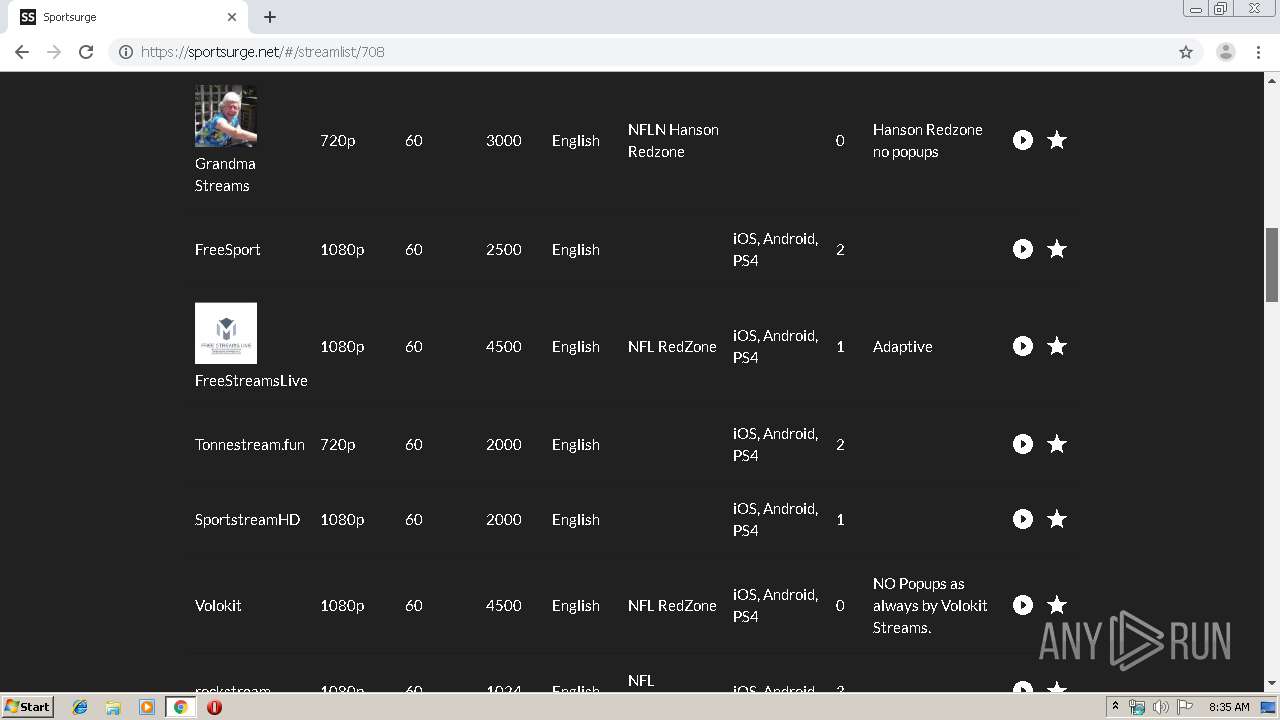This screenshot has height=720, width=1280.
Task: Open the Windows Start menu
Action: pyautogui.click(x=28, y=707)
